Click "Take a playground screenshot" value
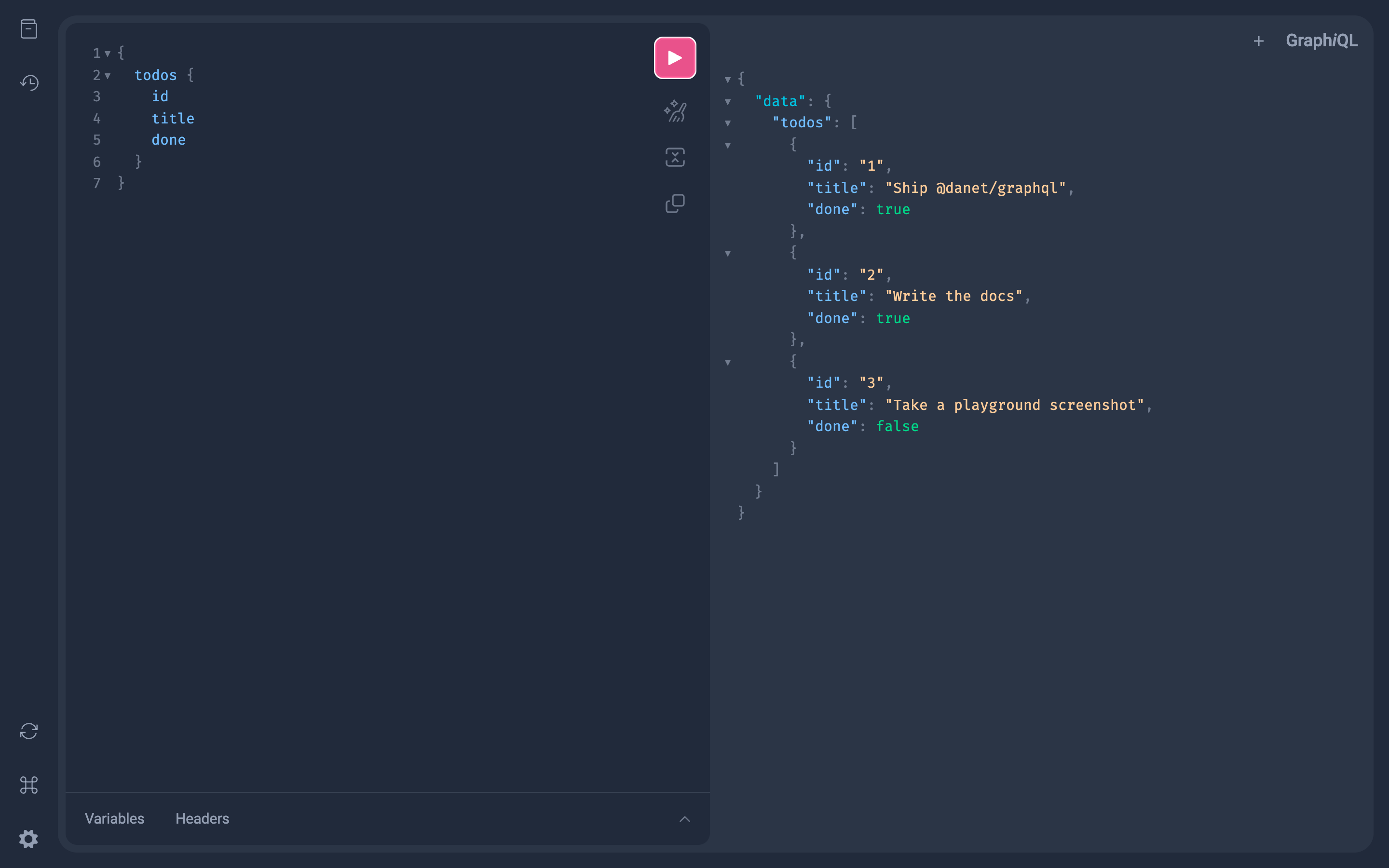 coord(1014,405)
